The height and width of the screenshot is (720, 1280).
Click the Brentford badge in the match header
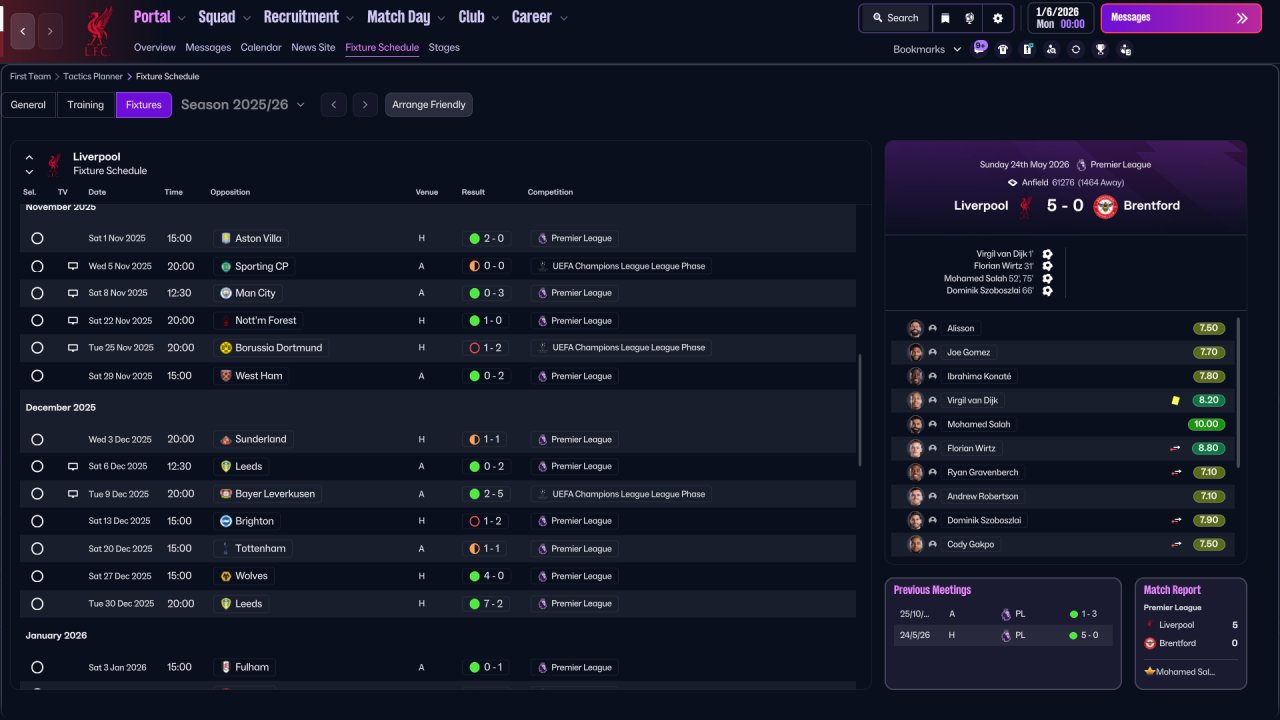coord(1105,206)
